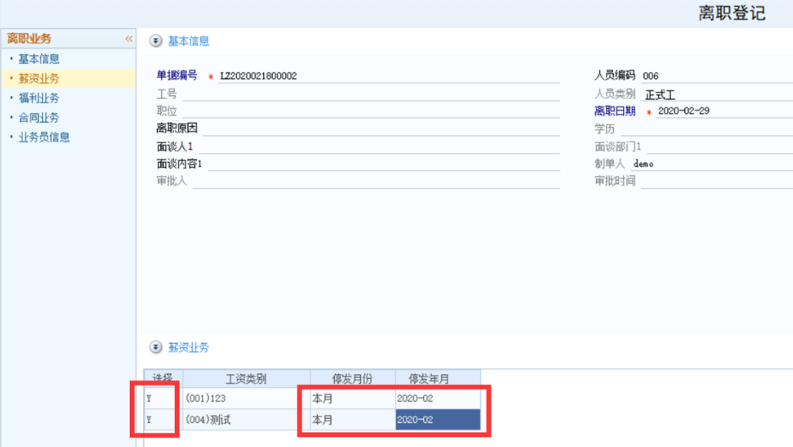This screenshot has width=793, height=447.
Task: Focus the 工号 input field
Action: [371, 94]
